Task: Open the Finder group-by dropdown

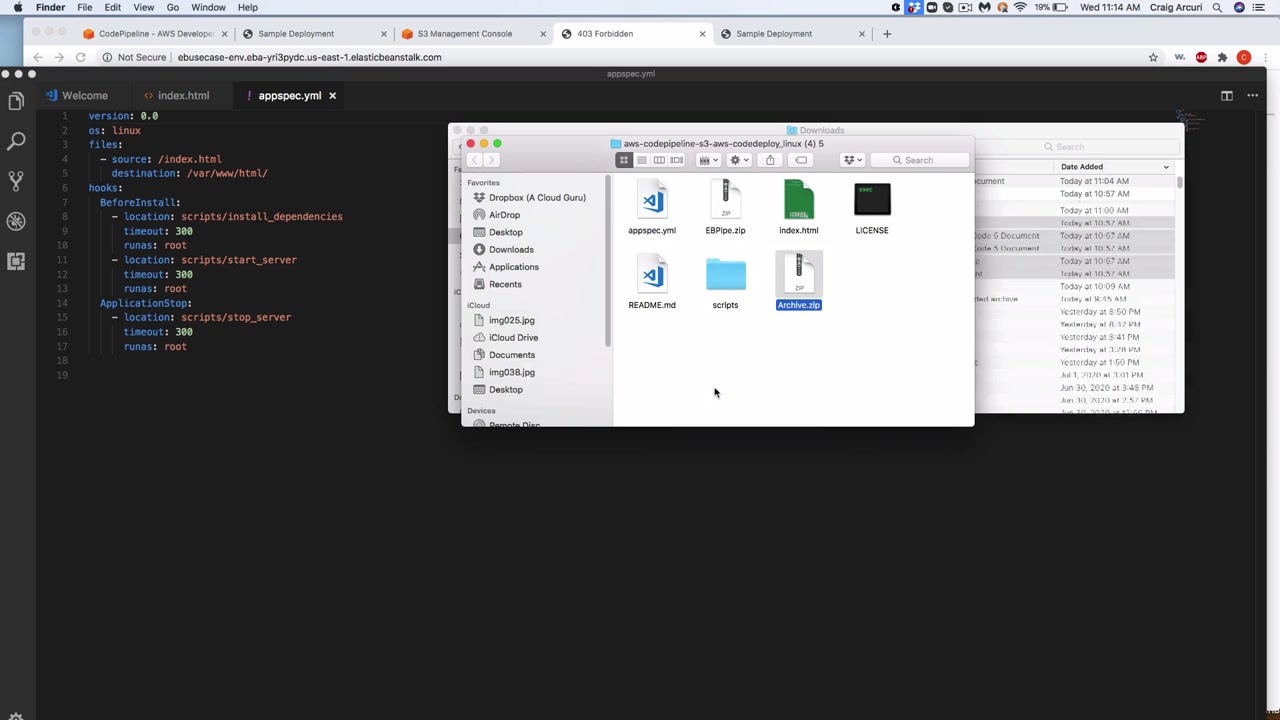Action: (x=708, y=160)
